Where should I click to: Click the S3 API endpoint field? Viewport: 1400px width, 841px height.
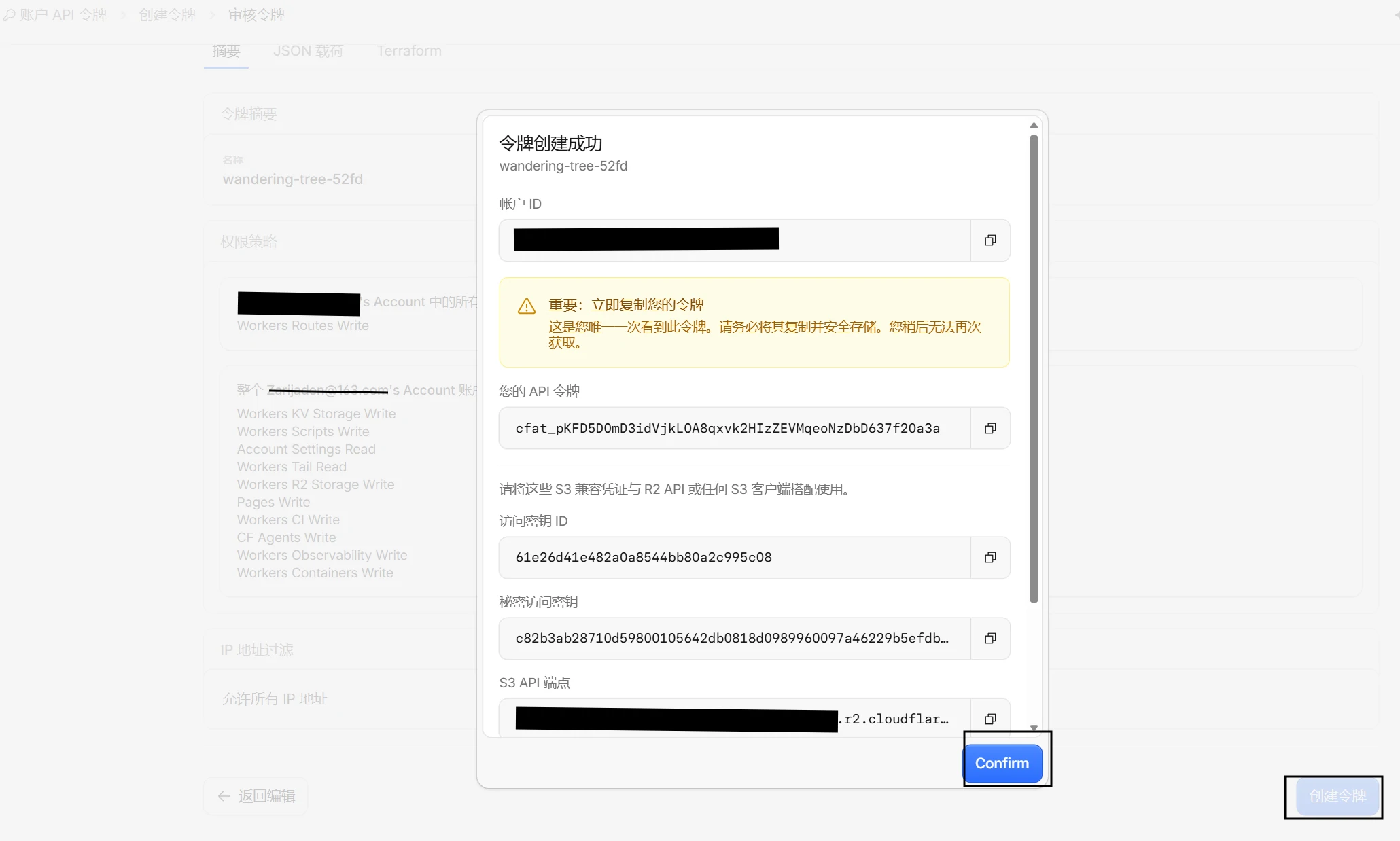(x=735, y=719)
